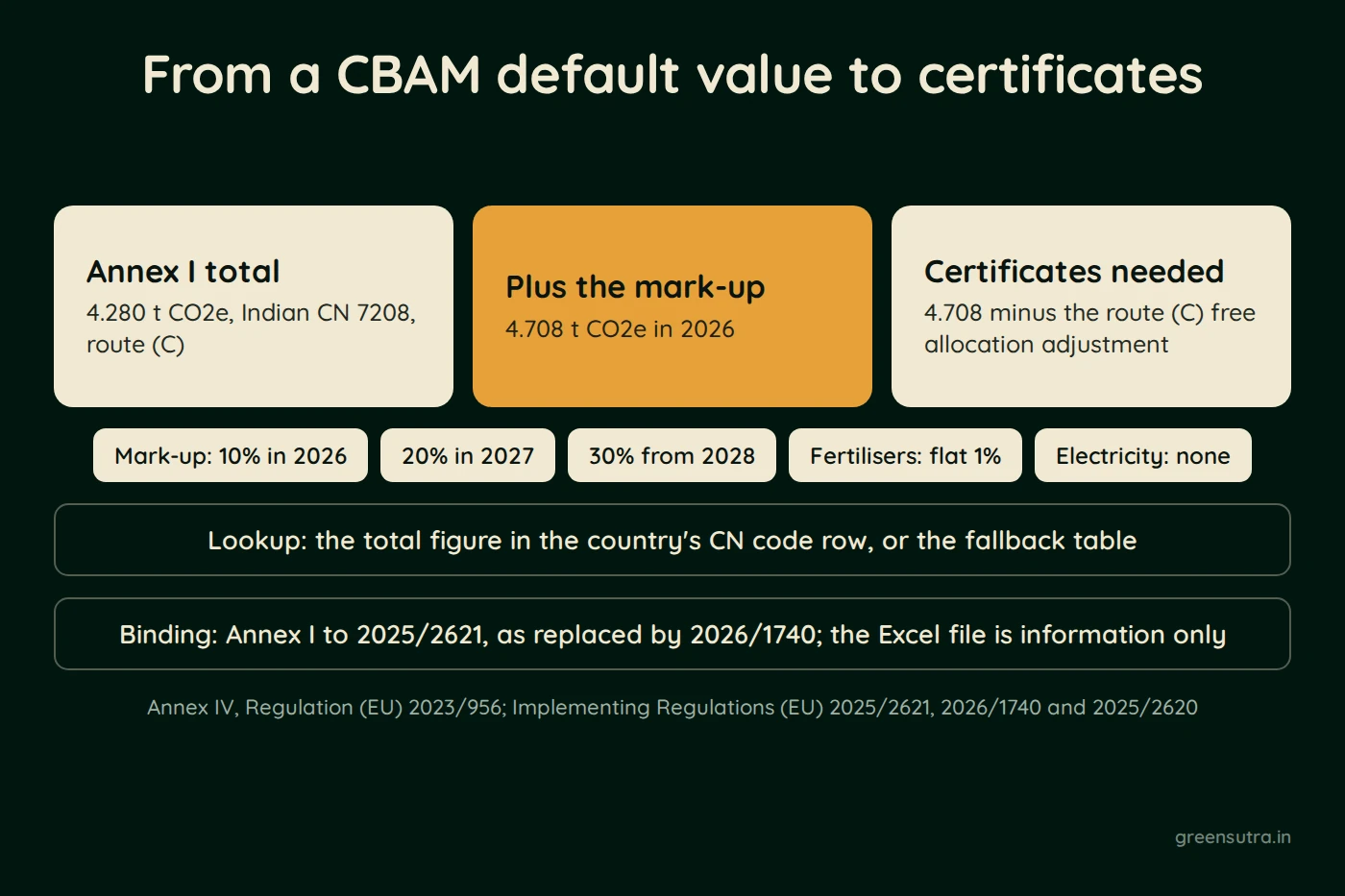Click the 'Certificates needed' heading

click(x=1074, y=272)
